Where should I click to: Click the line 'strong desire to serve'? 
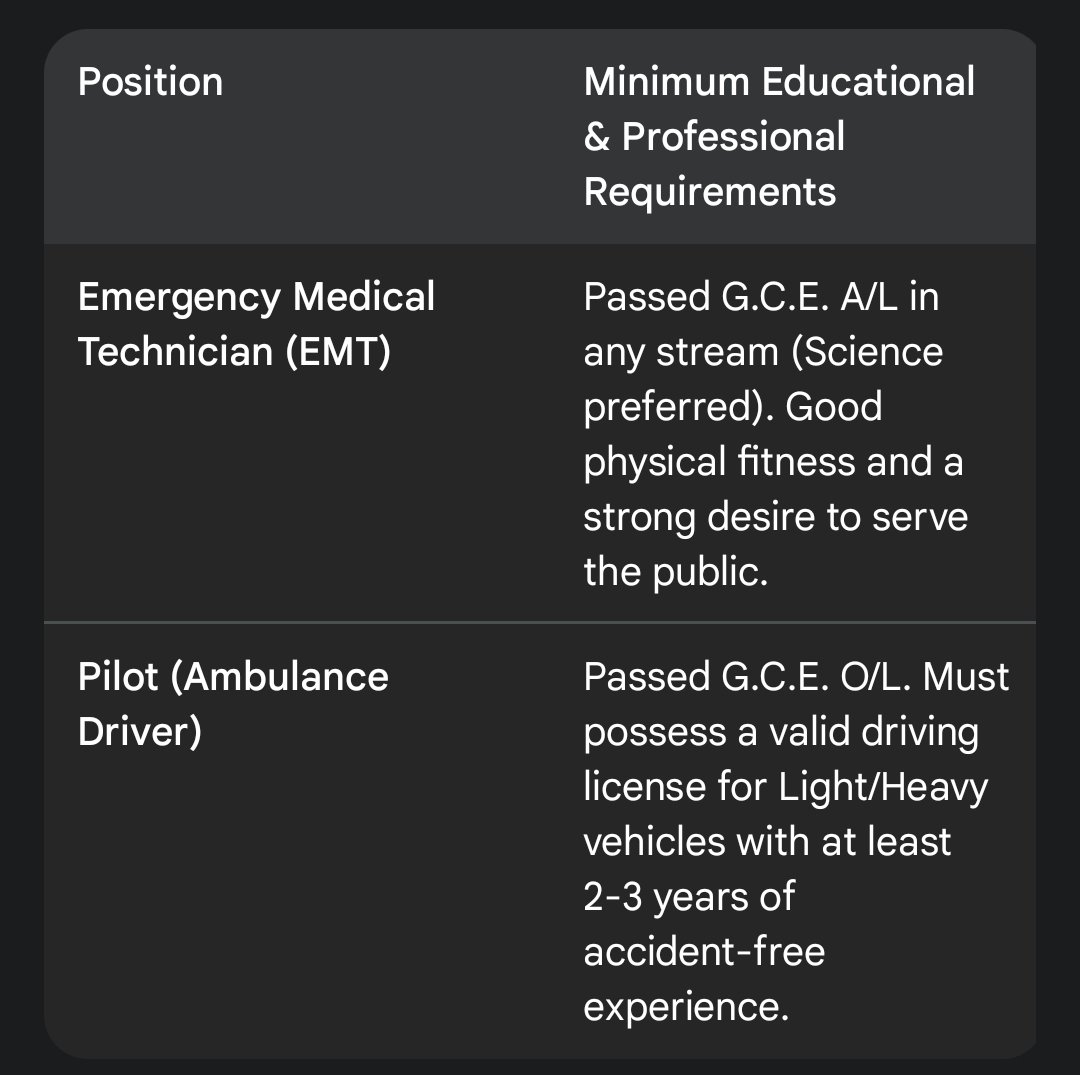[x=775, y=517]
